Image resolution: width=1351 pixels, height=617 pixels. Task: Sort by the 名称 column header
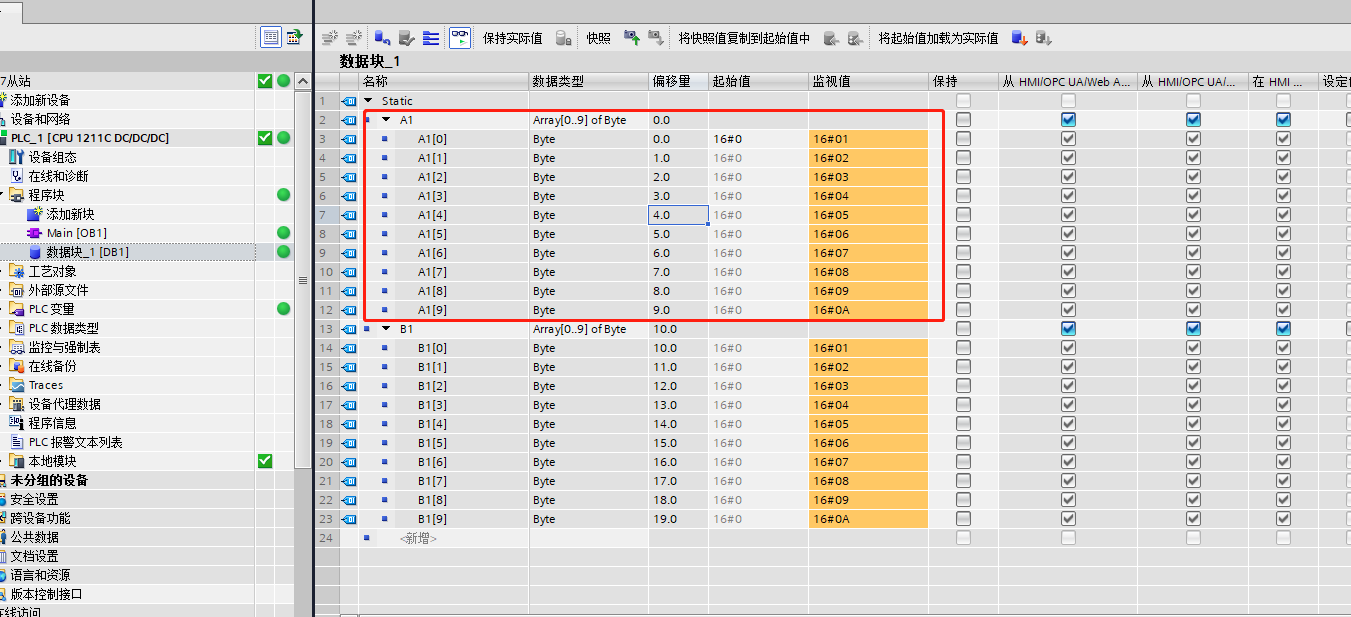click(443, 82)
